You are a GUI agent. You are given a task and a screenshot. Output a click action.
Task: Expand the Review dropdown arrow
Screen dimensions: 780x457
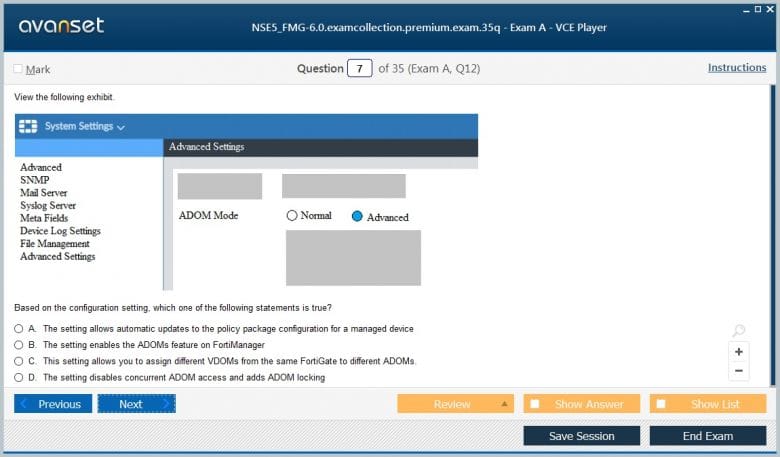(x=504, y=404)
